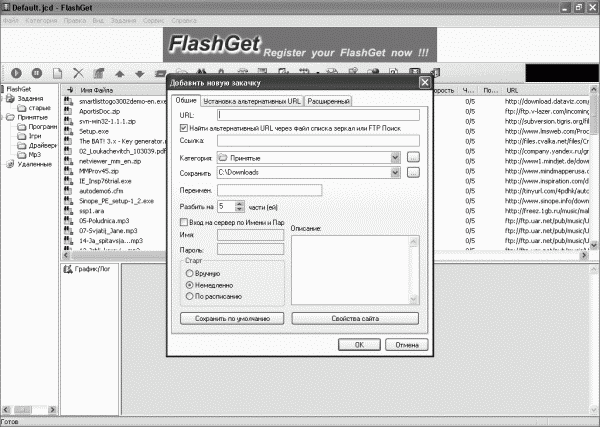
Task: Sort by the Имя Файла column header
Action: pyautogui.click(x=96, y=90)
